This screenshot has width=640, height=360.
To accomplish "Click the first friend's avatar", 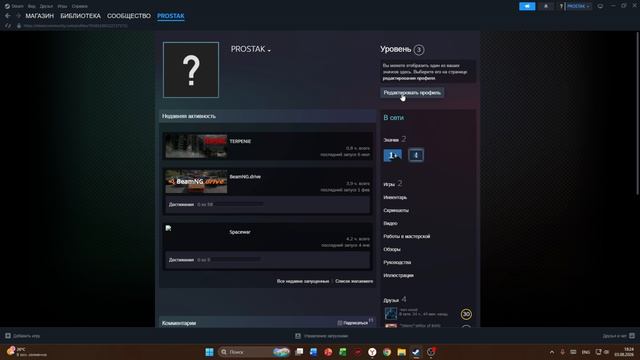I will [391, 313].
